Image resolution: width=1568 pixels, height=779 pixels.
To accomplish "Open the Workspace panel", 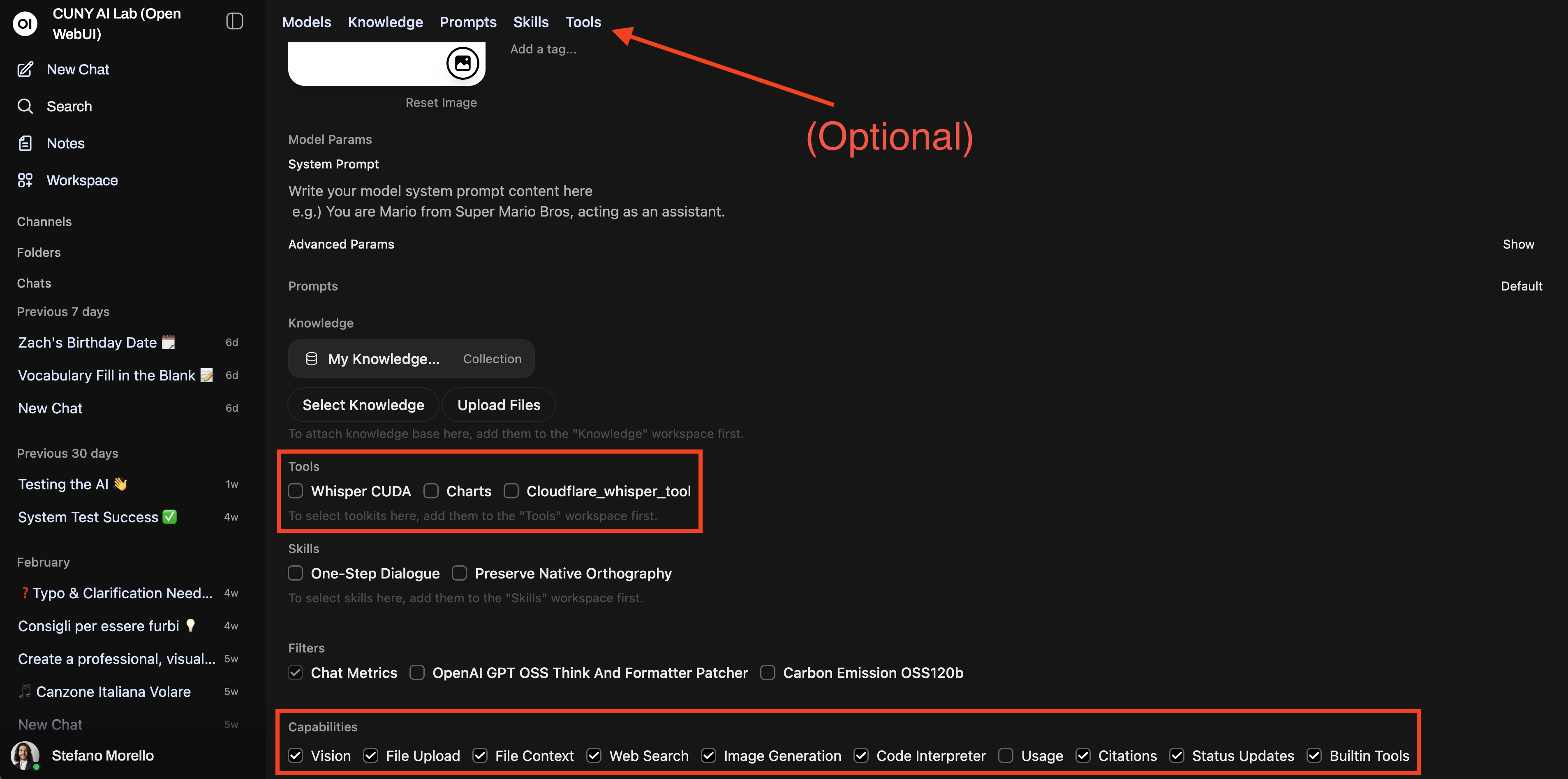I will pos(25,180).
